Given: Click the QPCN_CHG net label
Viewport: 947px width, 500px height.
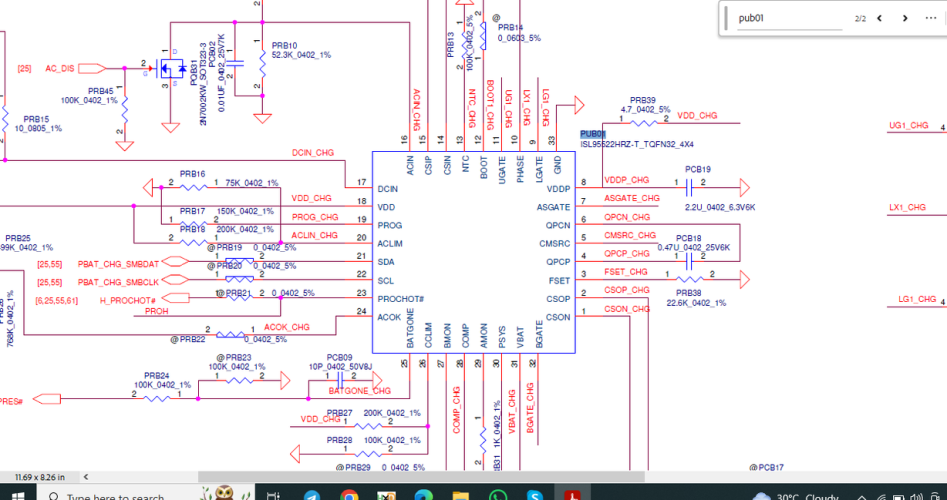Looking at the screenshot, I should coord(627,217).
